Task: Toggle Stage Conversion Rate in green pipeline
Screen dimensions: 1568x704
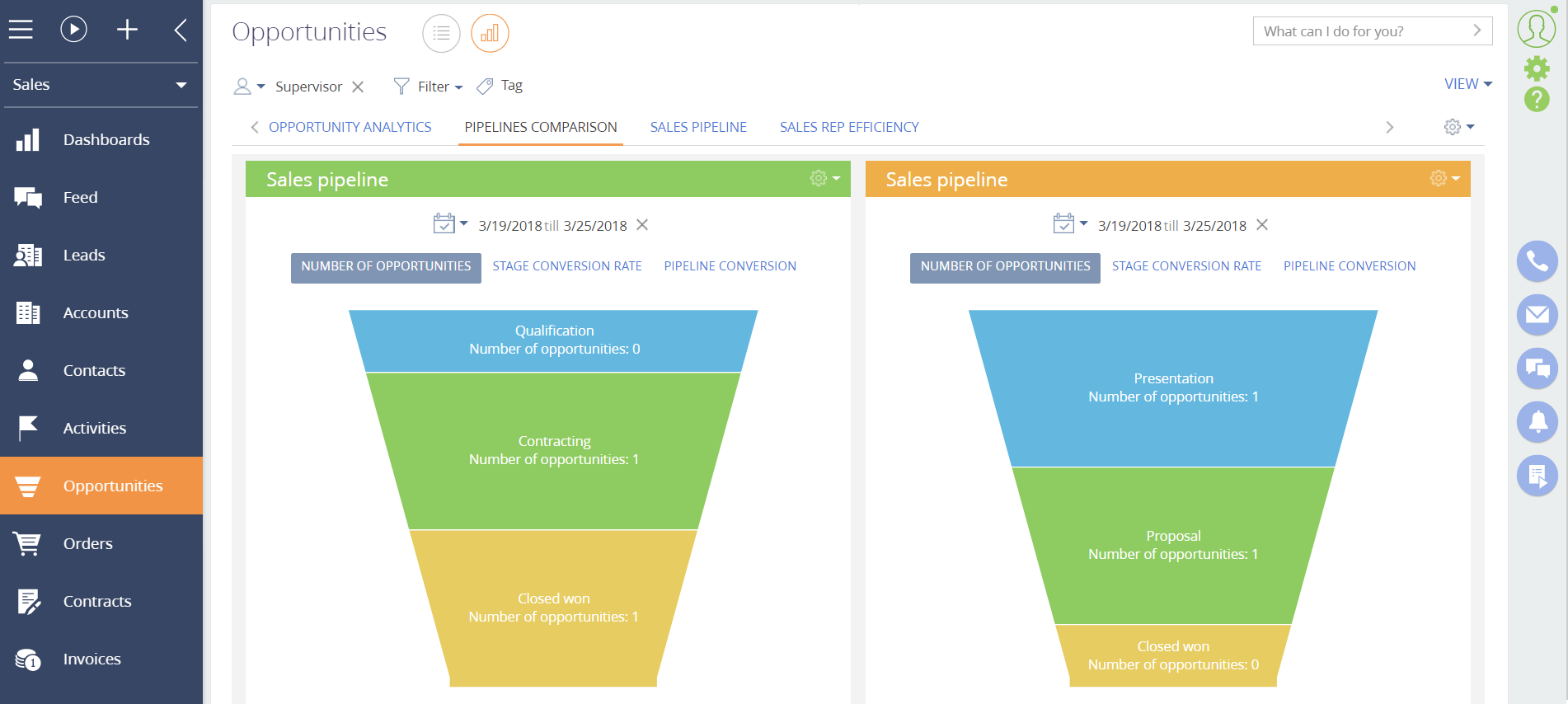Action: click(566, 266)
